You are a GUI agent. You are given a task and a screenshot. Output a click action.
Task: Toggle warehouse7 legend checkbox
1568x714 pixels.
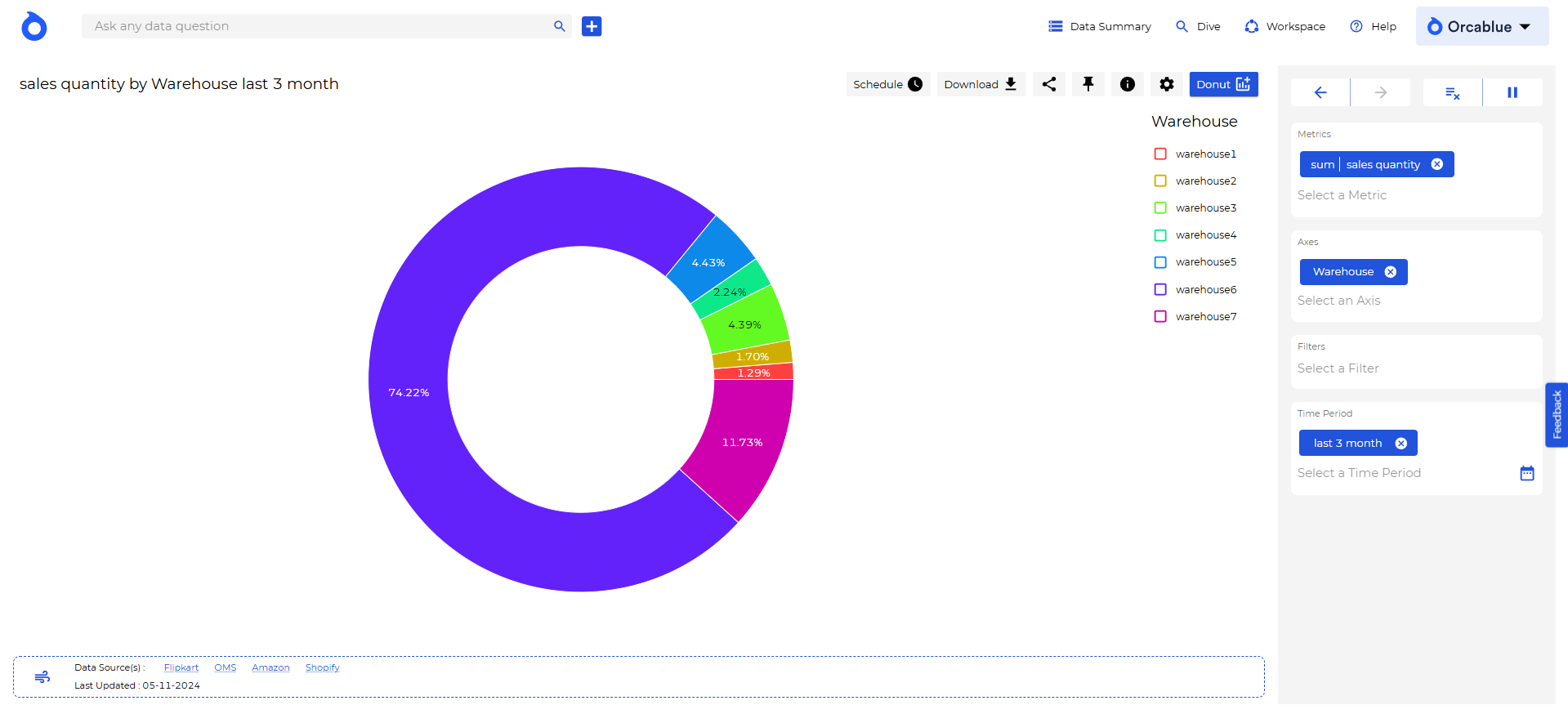pos(1160,316)
